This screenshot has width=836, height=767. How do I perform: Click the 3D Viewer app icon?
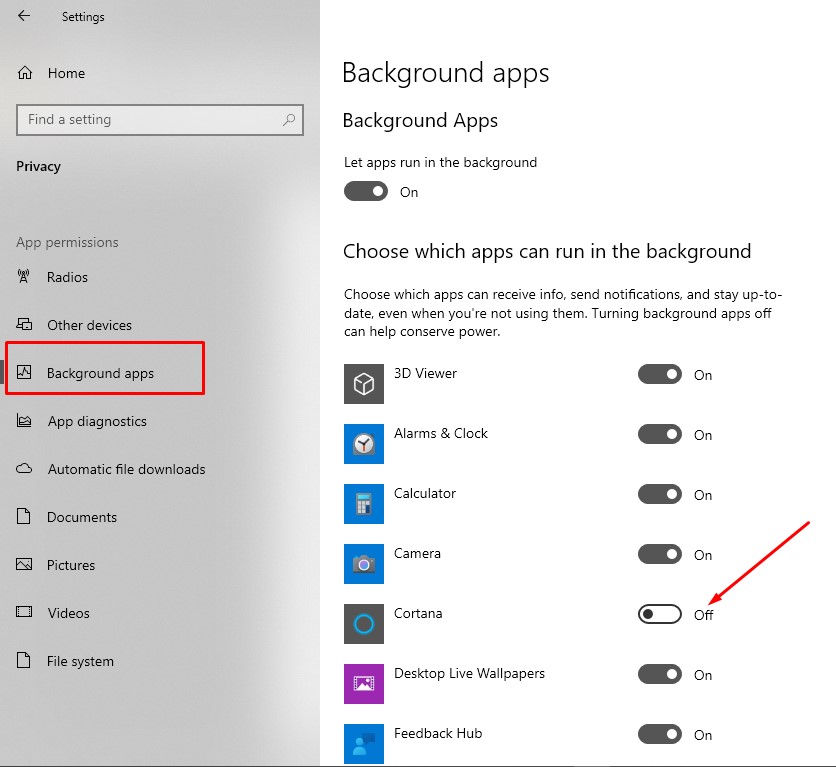[x=364, y=384]
